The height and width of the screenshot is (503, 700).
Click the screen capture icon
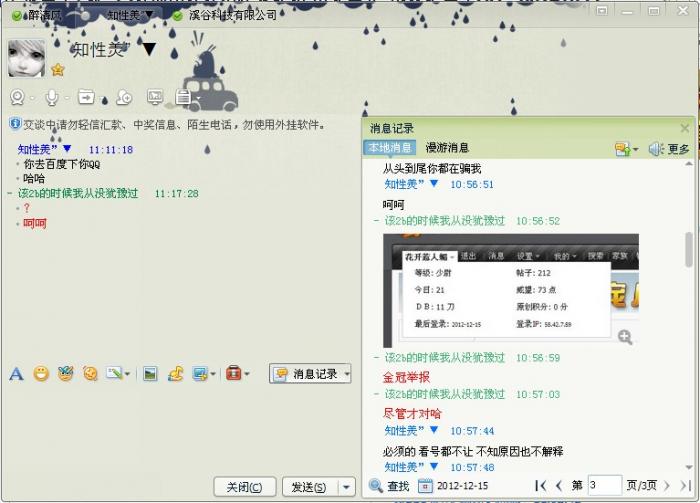200,373
